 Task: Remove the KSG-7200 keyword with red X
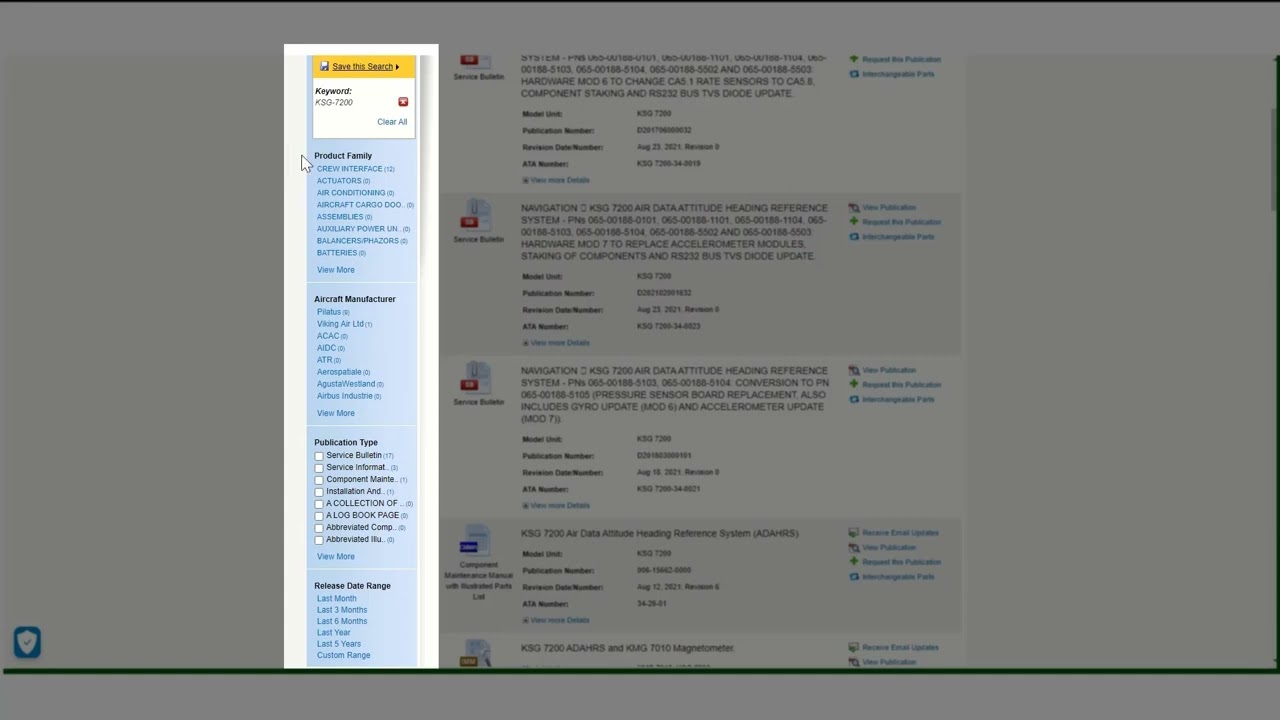tap(403, 102)
